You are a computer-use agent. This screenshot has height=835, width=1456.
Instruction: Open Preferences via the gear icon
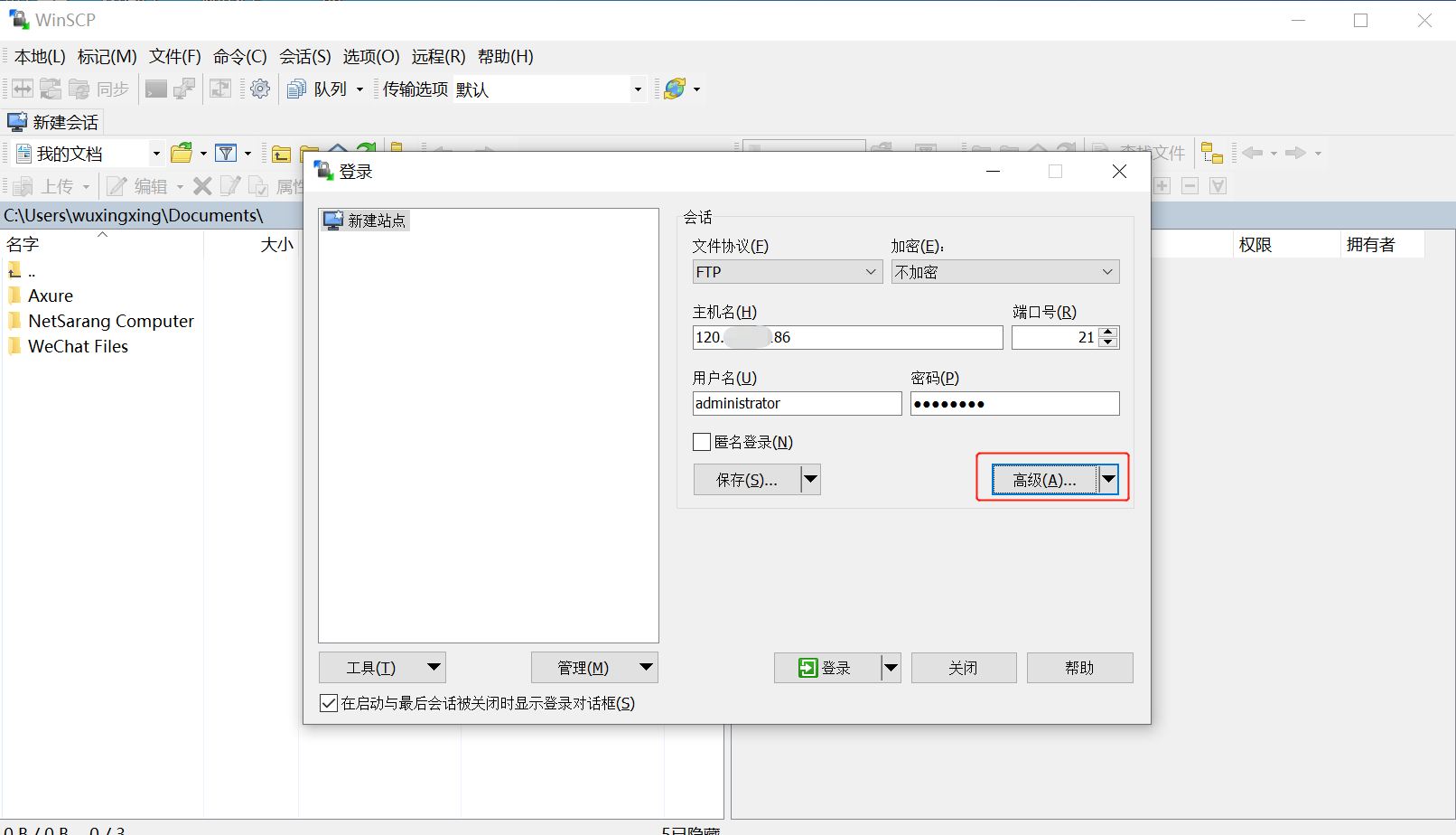click(x=260, y=89)
